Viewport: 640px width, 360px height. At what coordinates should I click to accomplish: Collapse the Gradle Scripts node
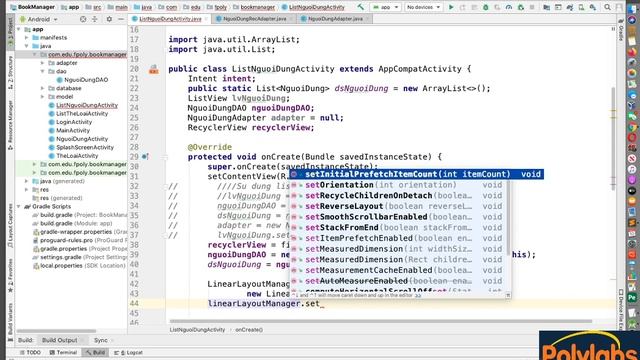(19, 207)
